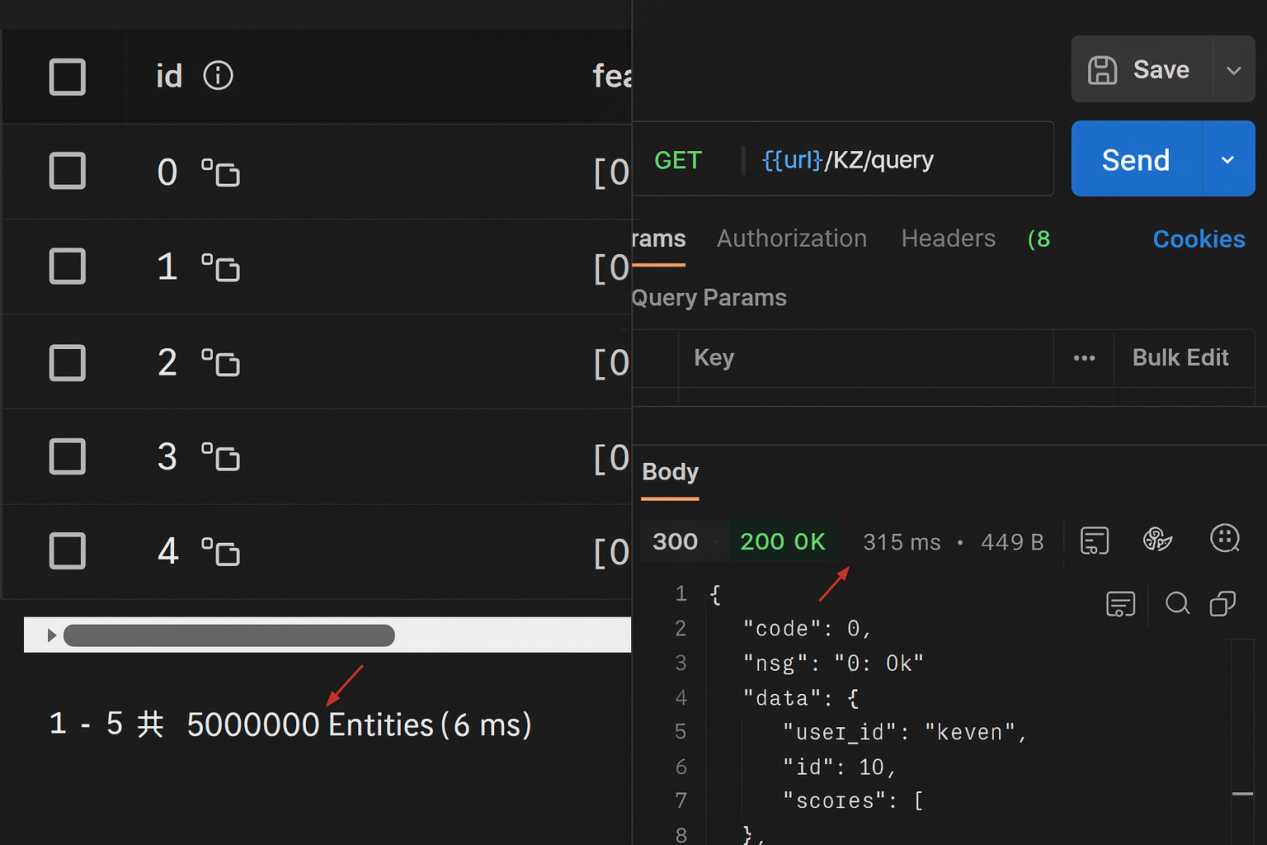Copy the response body with copy icon

point(1222,603)
